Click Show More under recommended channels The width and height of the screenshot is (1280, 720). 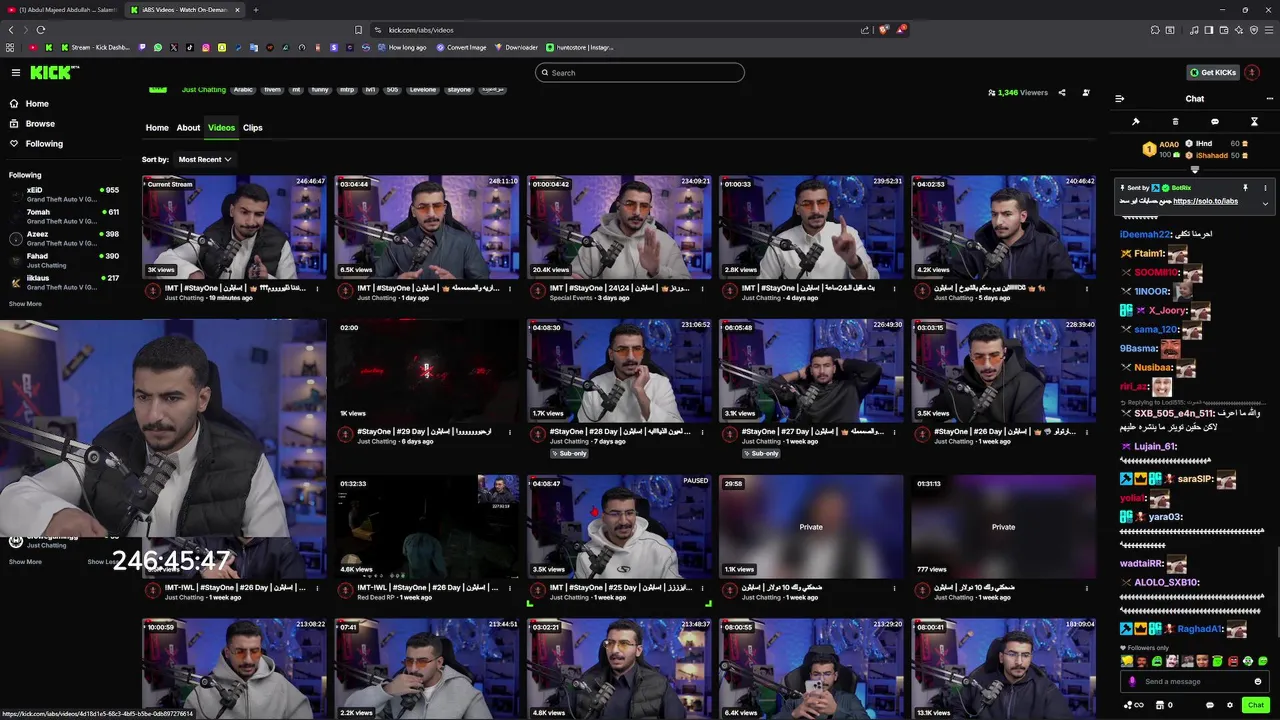(x=25, y=562)
